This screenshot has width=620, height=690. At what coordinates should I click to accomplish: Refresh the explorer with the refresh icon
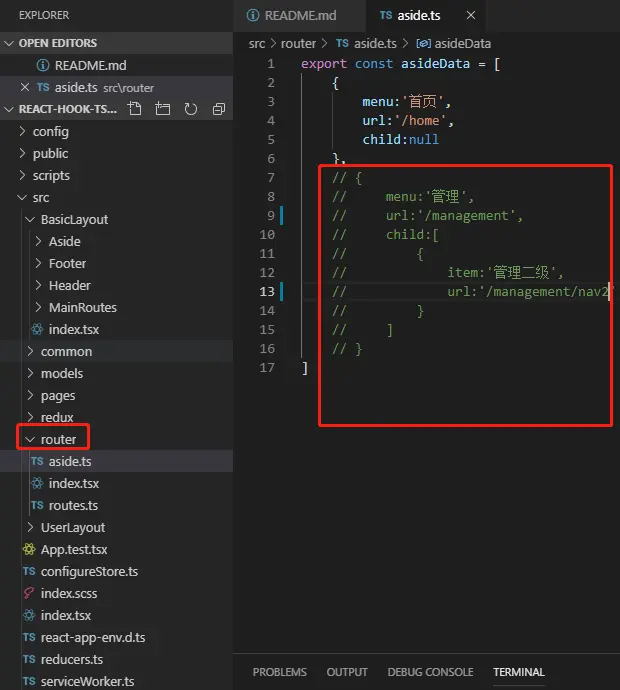tap(191, 109)
